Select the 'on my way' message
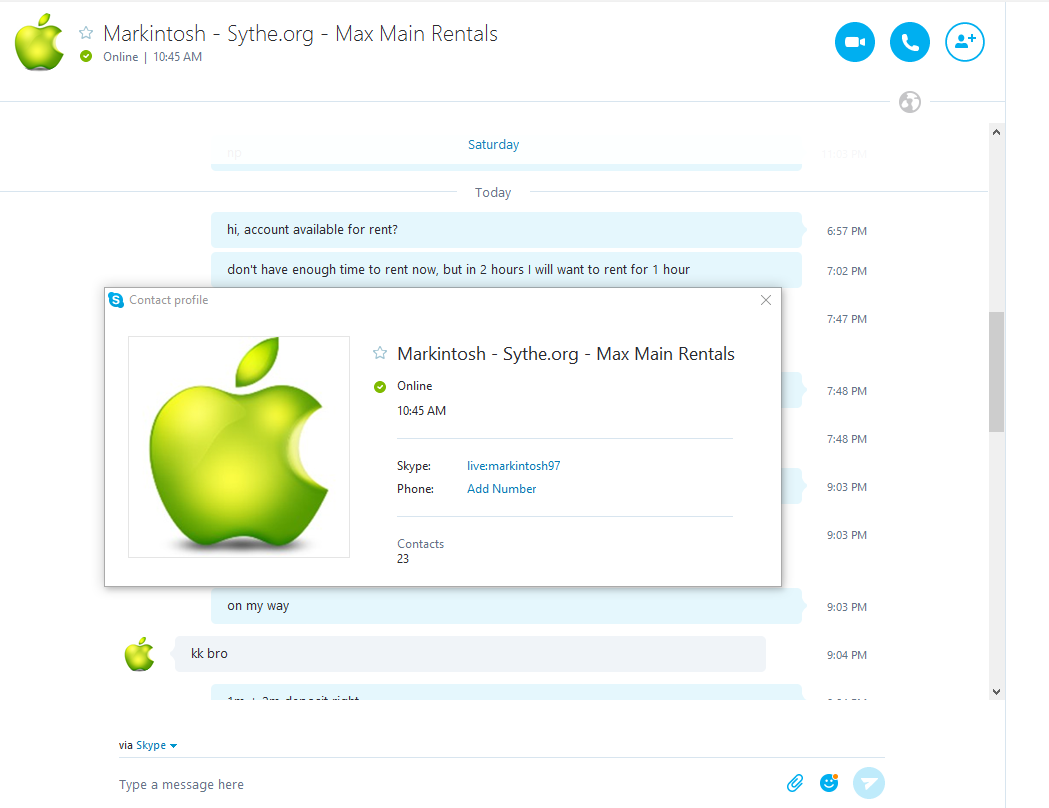 click(x=506, y=606)
